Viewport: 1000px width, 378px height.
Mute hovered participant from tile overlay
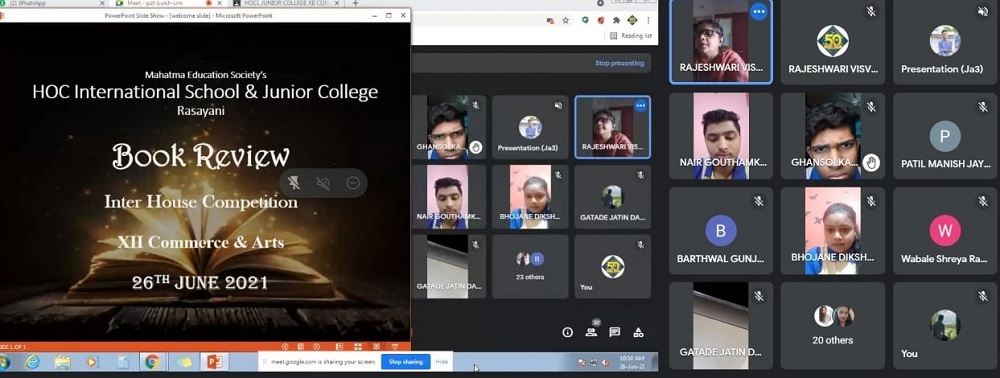323,184
